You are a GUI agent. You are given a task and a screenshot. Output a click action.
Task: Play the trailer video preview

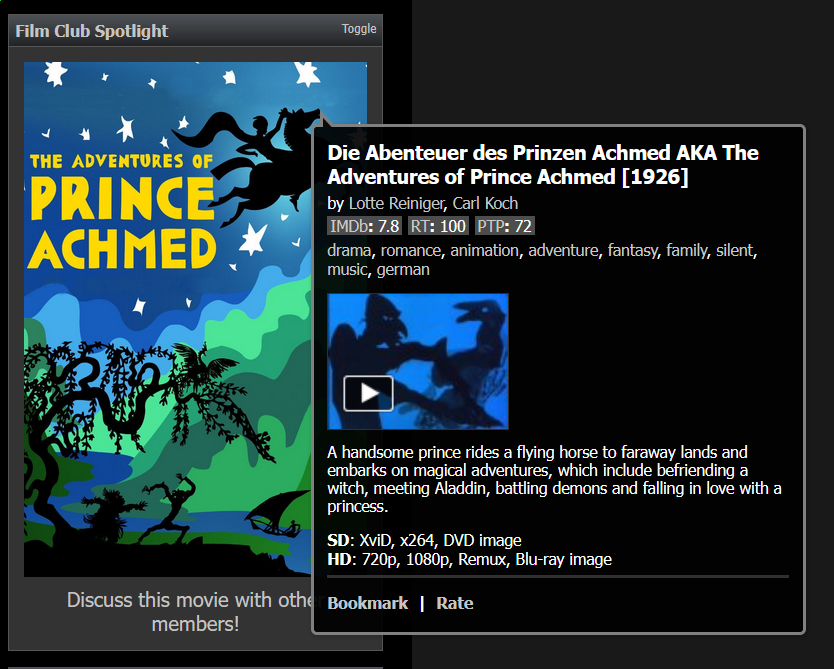[368, 394]
